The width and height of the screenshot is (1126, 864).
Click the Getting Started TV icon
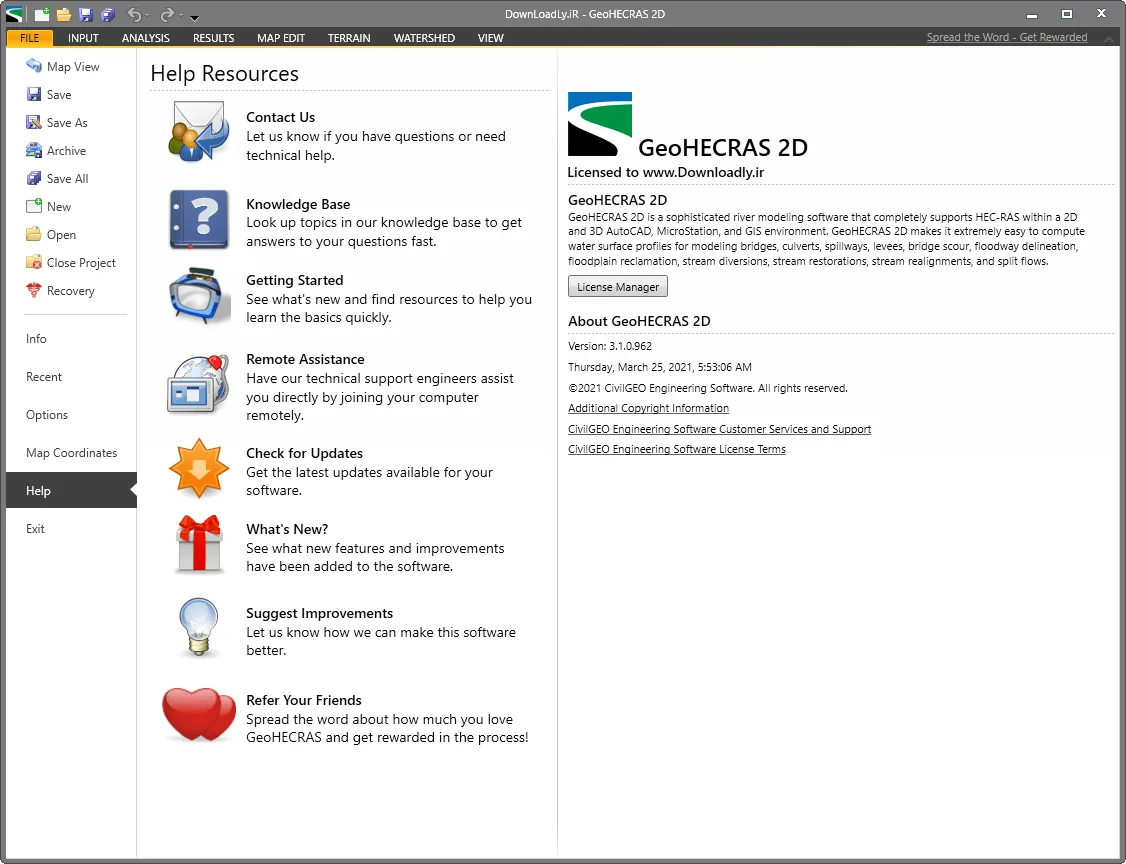tap(199, 296)
